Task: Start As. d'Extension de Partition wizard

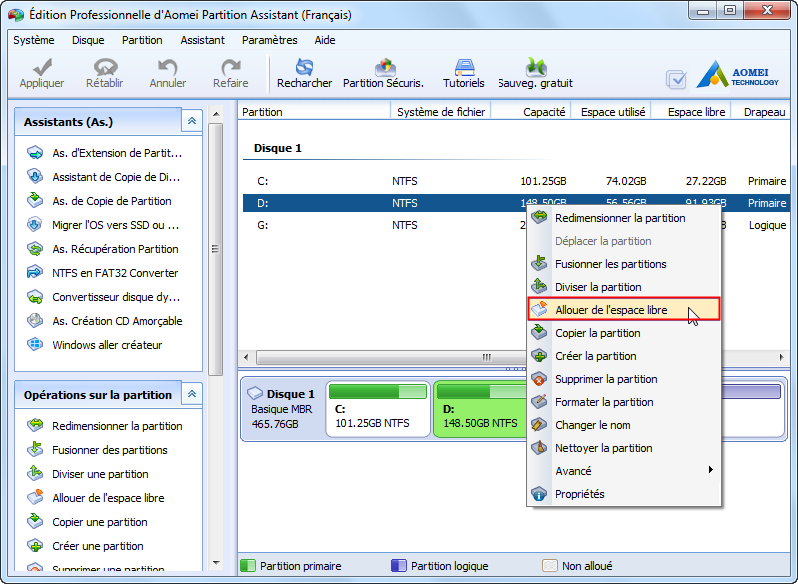Action: 105,153
